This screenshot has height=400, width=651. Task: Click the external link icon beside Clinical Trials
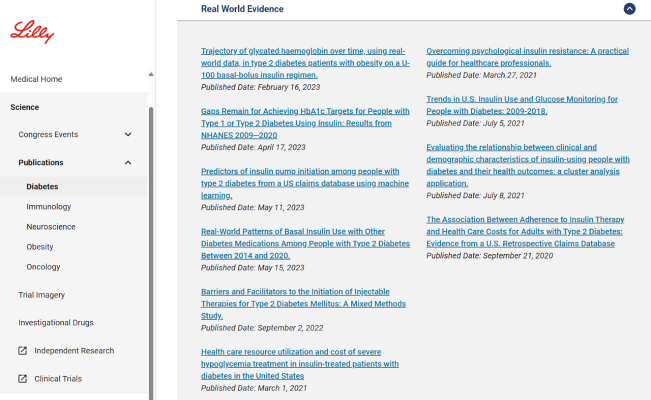pyautogui.click(x=23, y=379)
